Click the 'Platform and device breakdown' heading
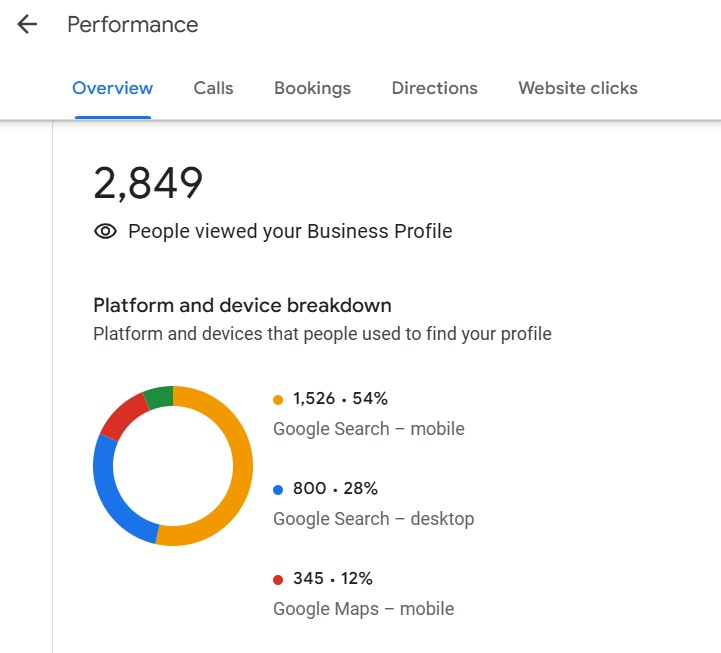Viewport: 721px width, 653px height. pyautogui.click(x=242, y=305)
